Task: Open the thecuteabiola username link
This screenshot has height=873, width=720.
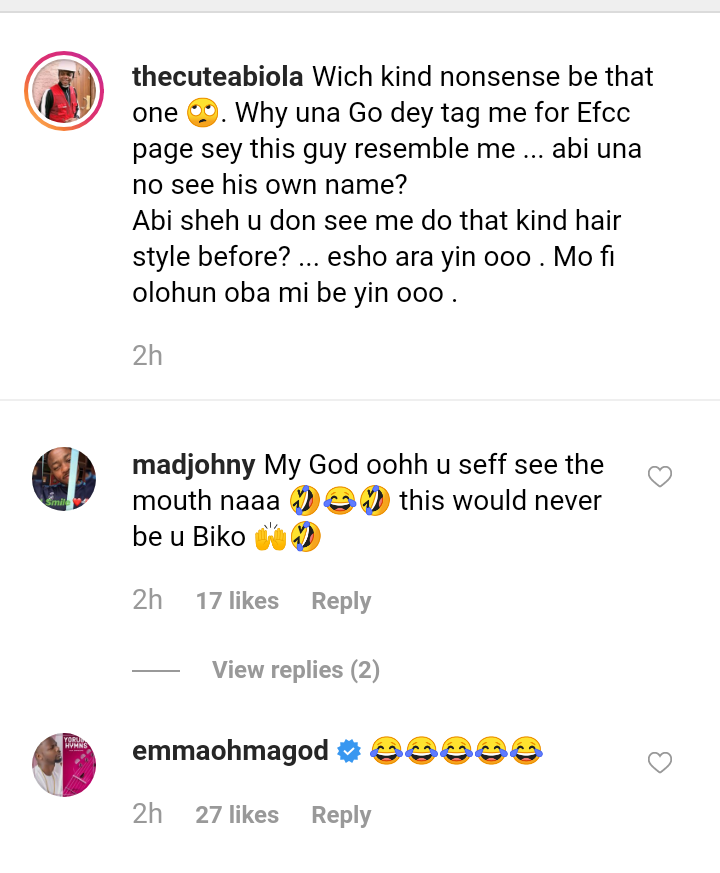Action: click(218, 77)
